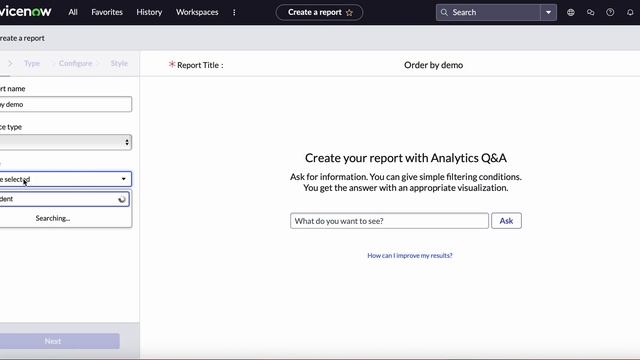Viewport: 640px width, 360px height.
Task: Favorite the page with the star icon
Action: (349, 13)
